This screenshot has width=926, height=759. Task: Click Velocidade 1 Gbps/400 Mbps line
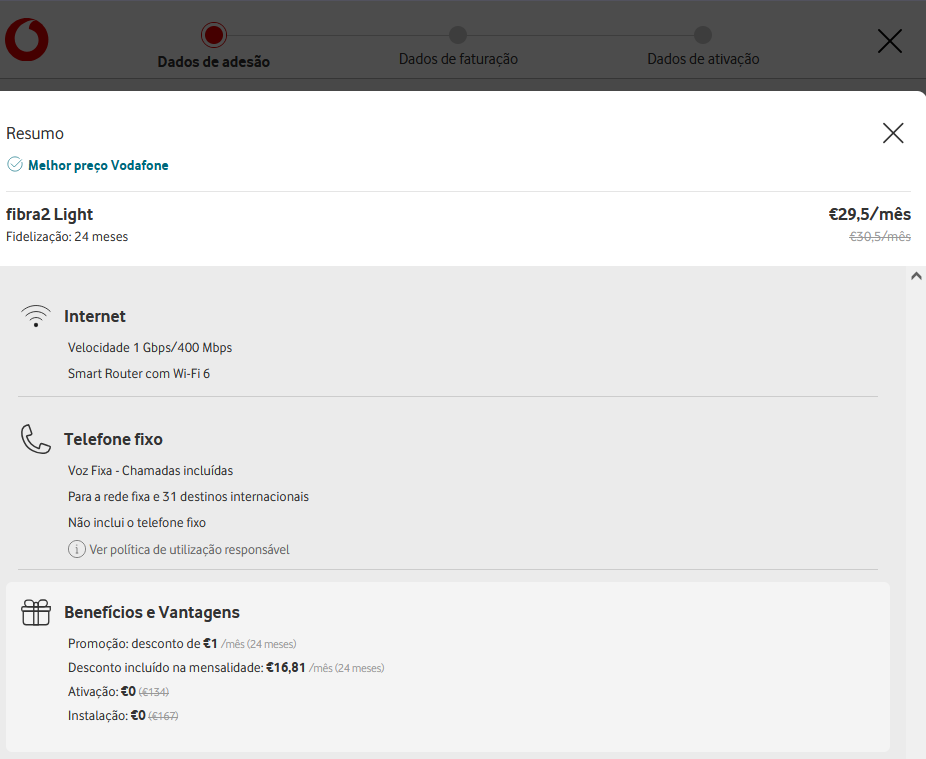[x=150, y=348]
